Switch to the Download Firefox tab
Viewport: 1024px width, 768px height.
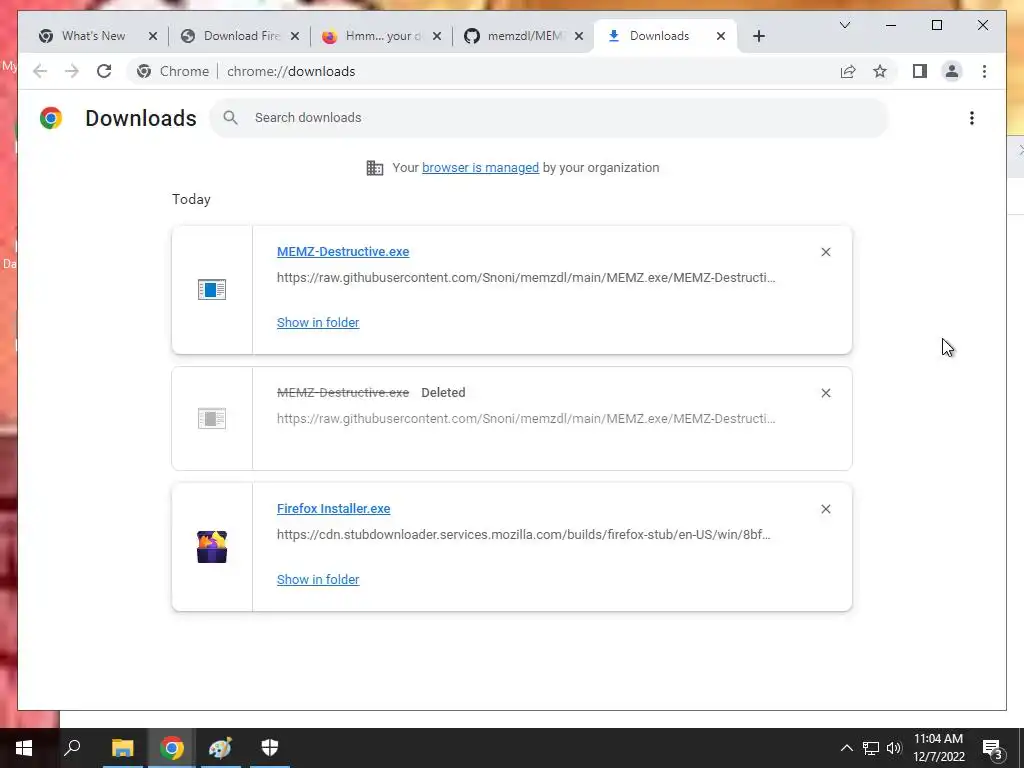242,36
